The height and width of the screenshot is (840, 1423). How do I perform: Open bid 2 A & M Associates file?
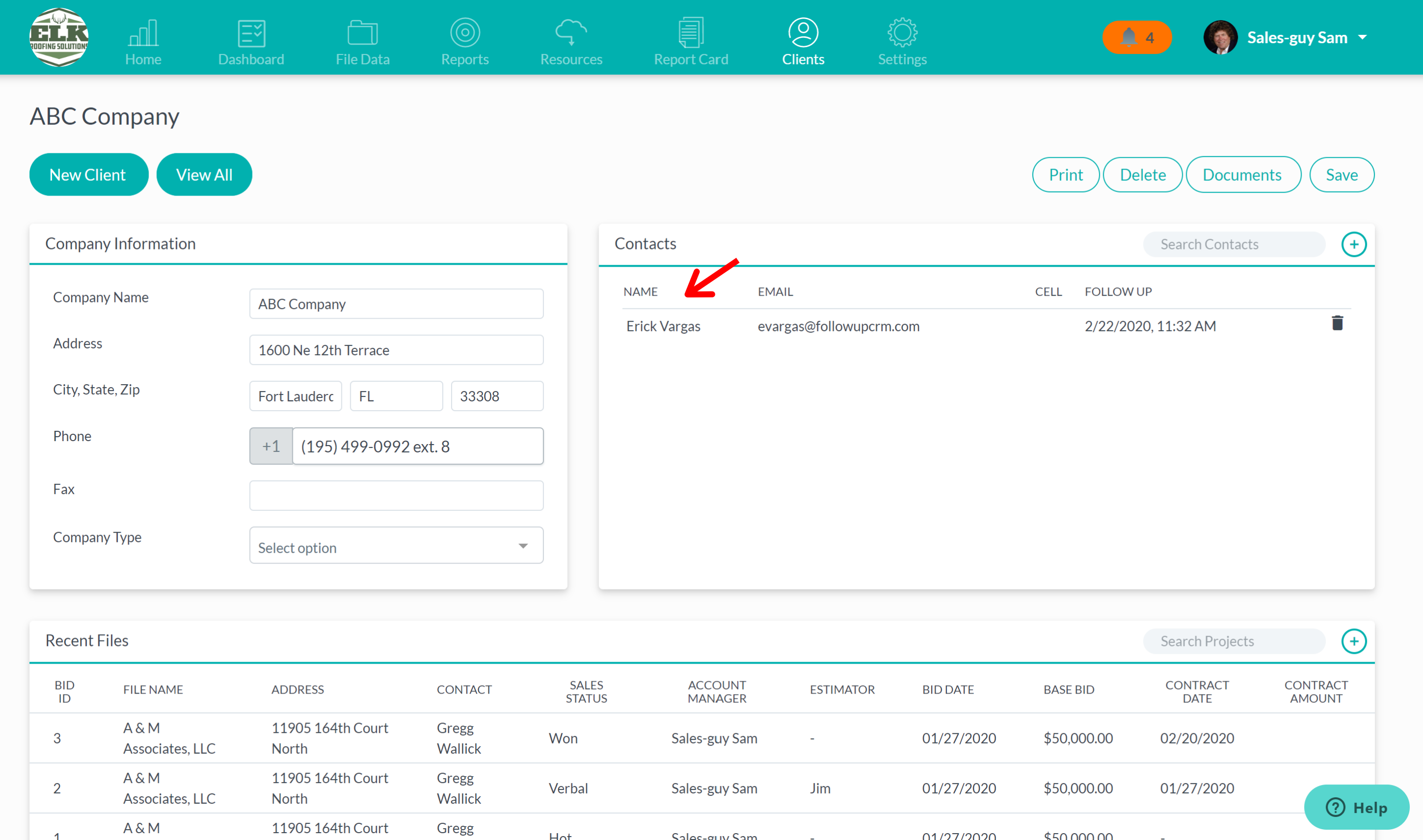point(169,788)
